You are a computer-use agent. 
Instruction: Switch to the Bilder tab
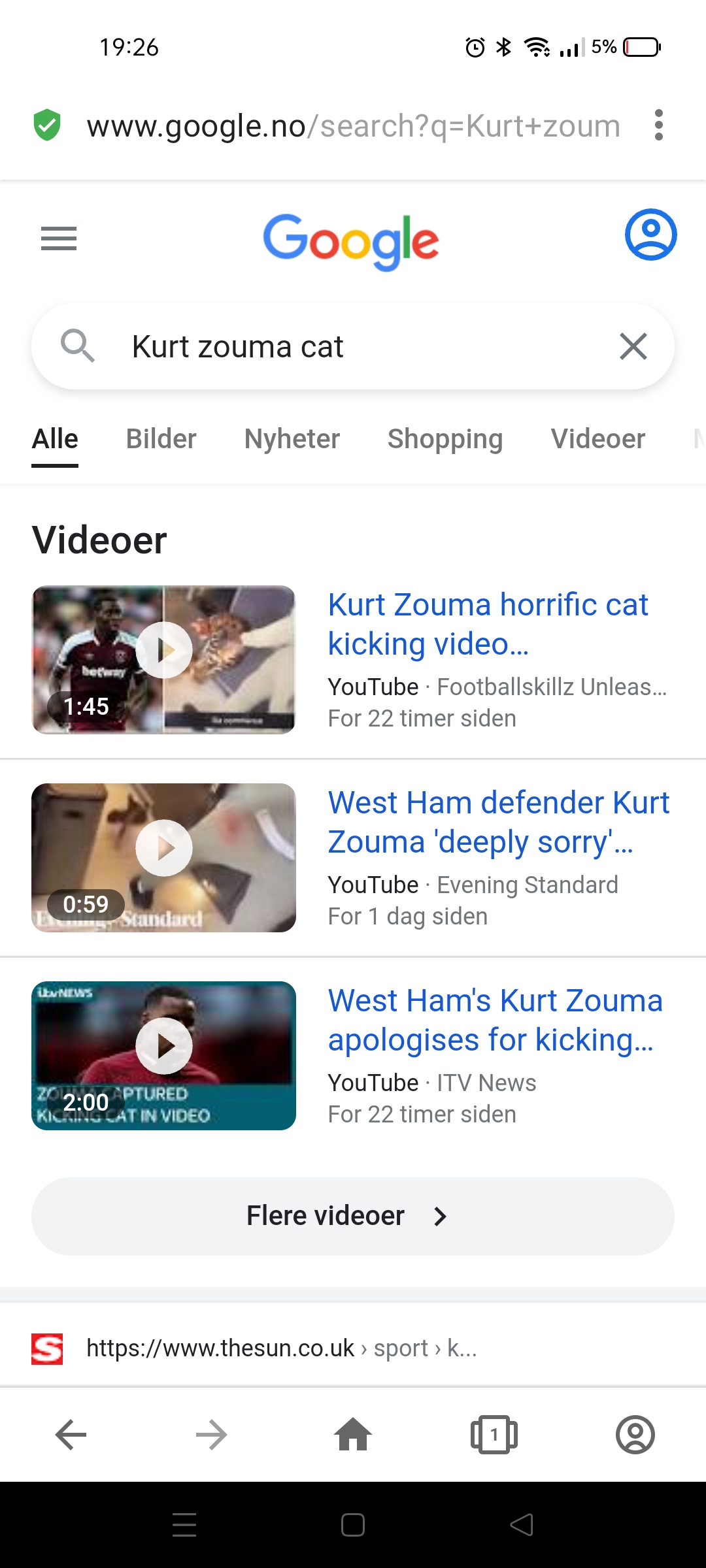click(x=161, y=439)
